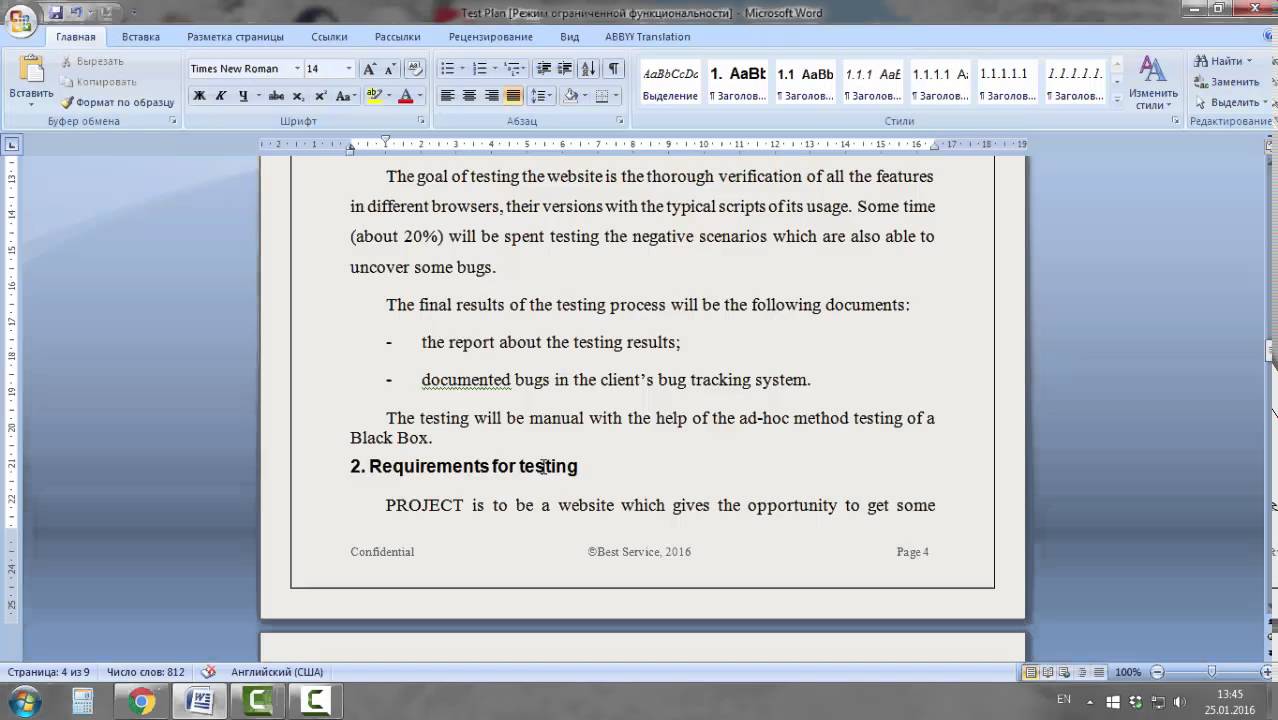
Task: Apply the Выделение style
Action: click(x=670, y=82)
